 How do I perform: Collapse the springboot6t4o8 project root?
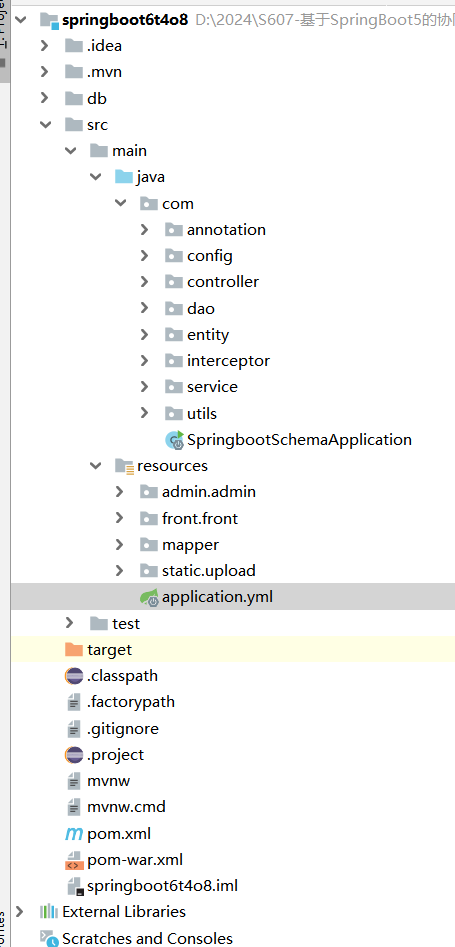click(21, 19)
